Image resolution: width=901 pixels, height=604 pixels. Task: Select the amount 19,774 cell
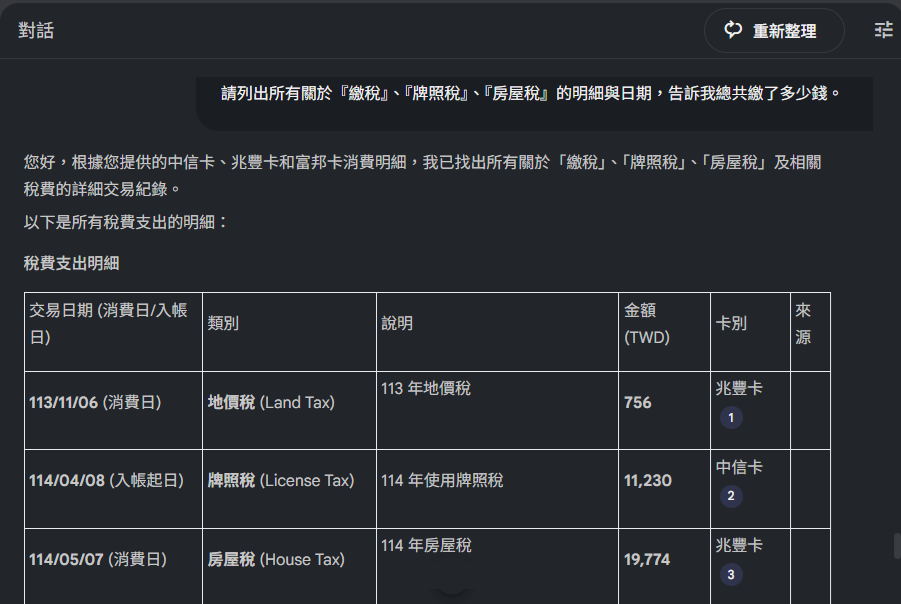[664, 566]
